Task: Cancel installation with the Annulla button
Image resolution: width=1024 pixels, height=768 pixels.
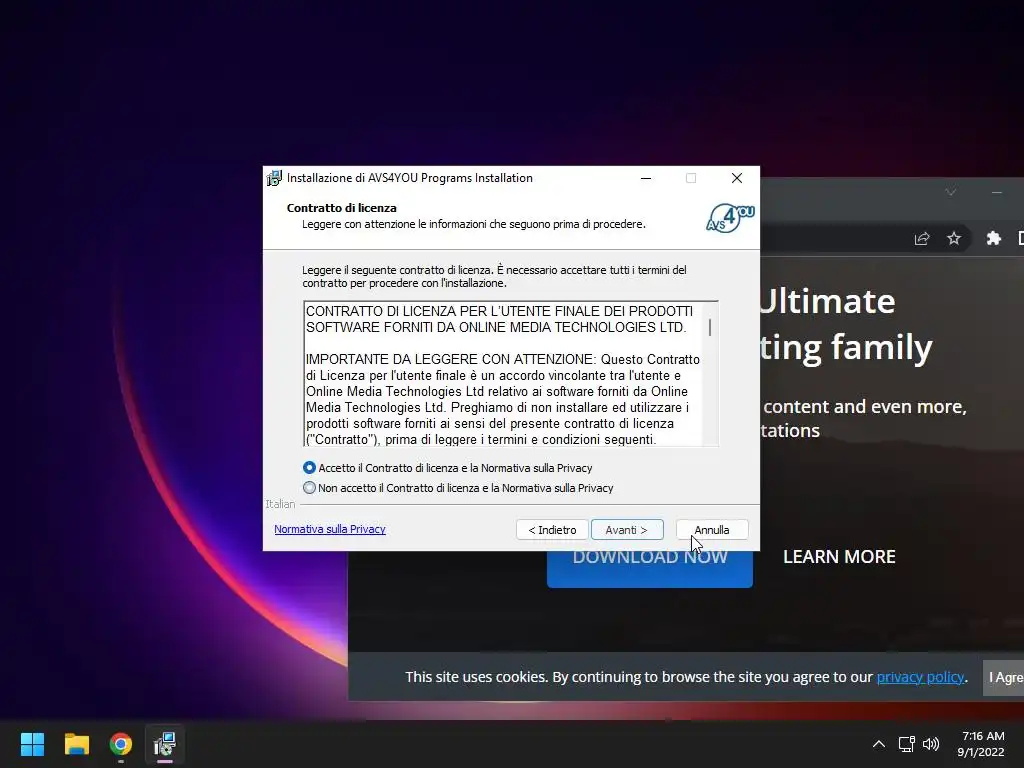Action: (712, 530)
